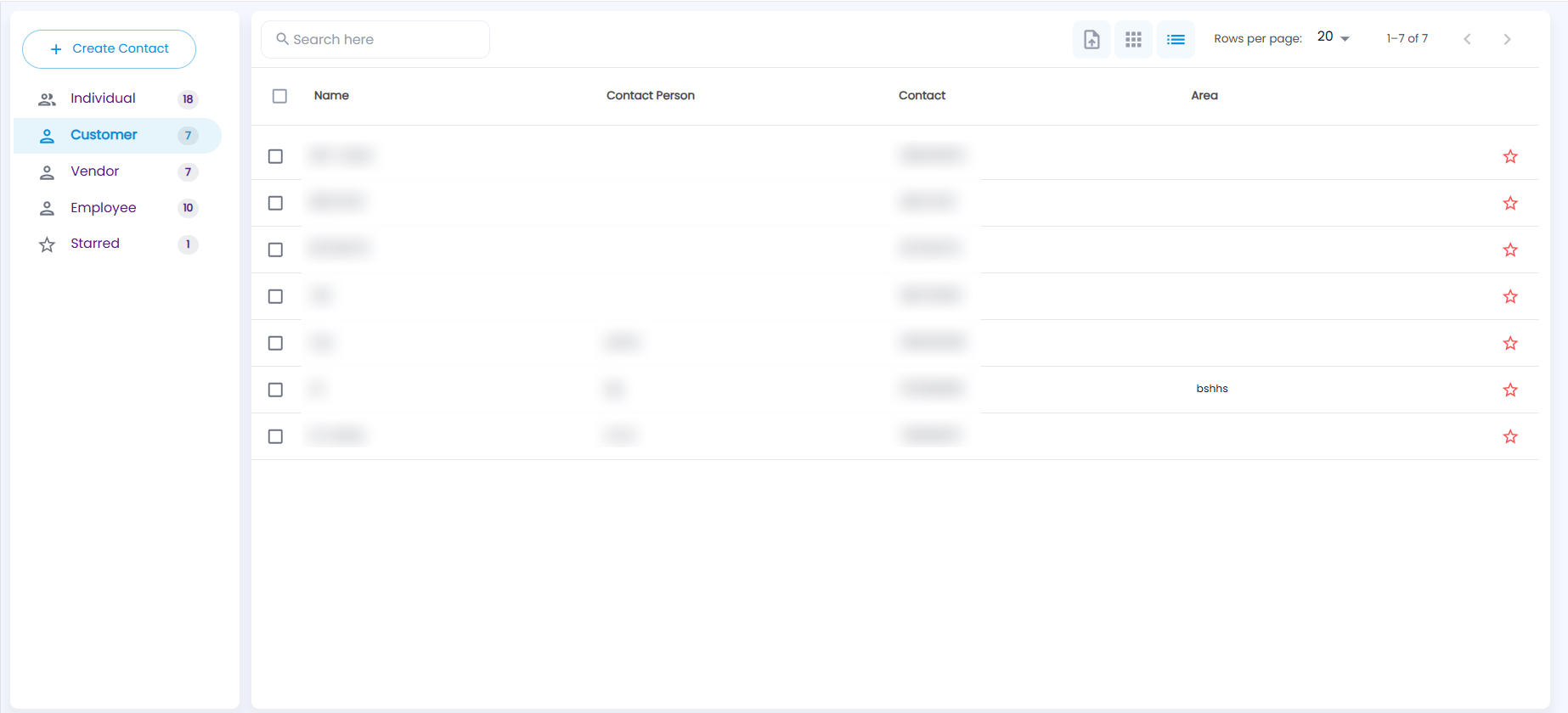
Task: Check the third contact row checkbox
Action: 275,250
